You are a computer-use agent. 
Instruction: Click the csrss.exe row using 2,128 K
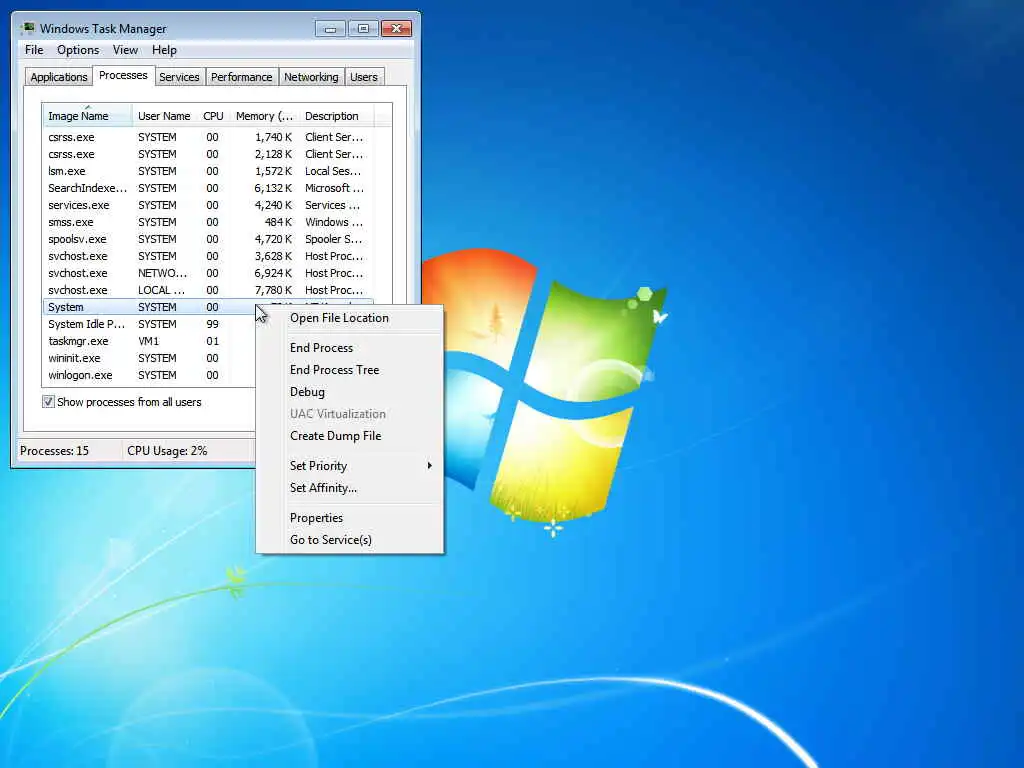pyautogui.click(x=208, y=154)
